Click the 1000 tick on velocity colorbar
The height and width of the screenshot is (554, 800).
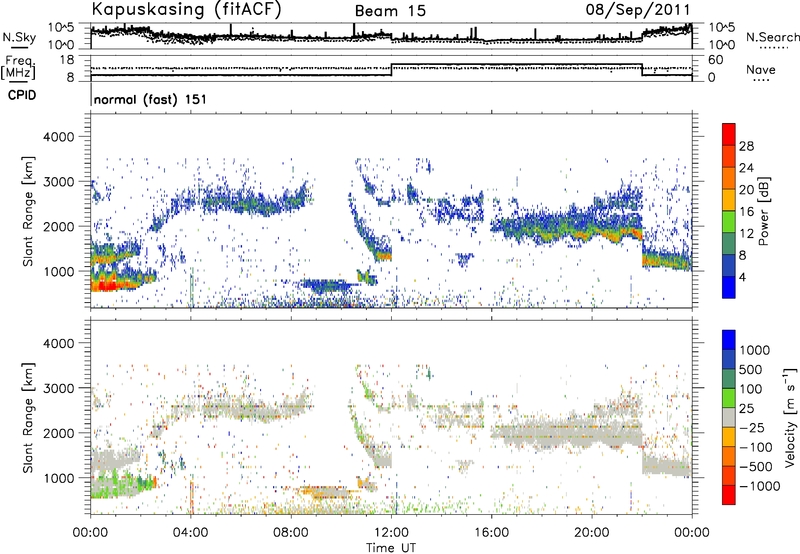click(755, 350)
